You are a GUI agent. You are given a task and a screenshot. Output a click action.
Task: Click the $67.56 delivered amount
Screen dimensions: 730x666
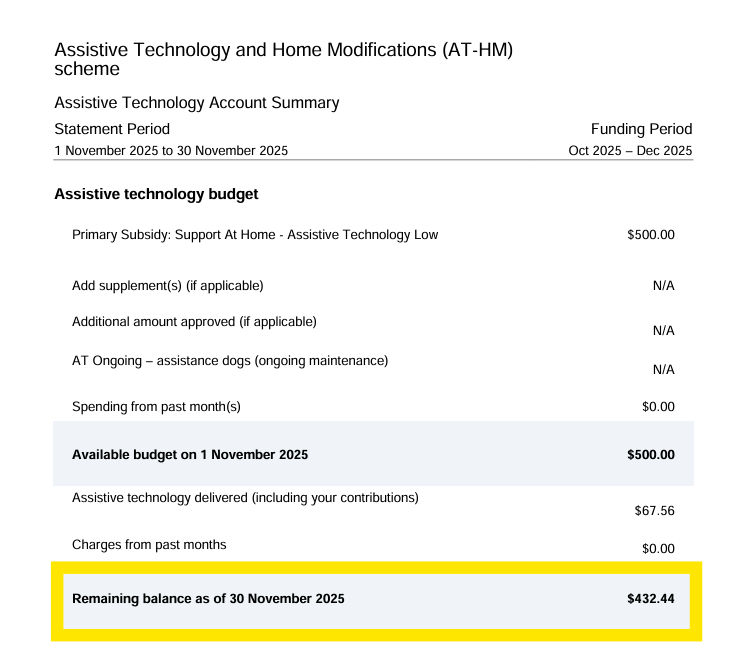[x=654, y=511]
